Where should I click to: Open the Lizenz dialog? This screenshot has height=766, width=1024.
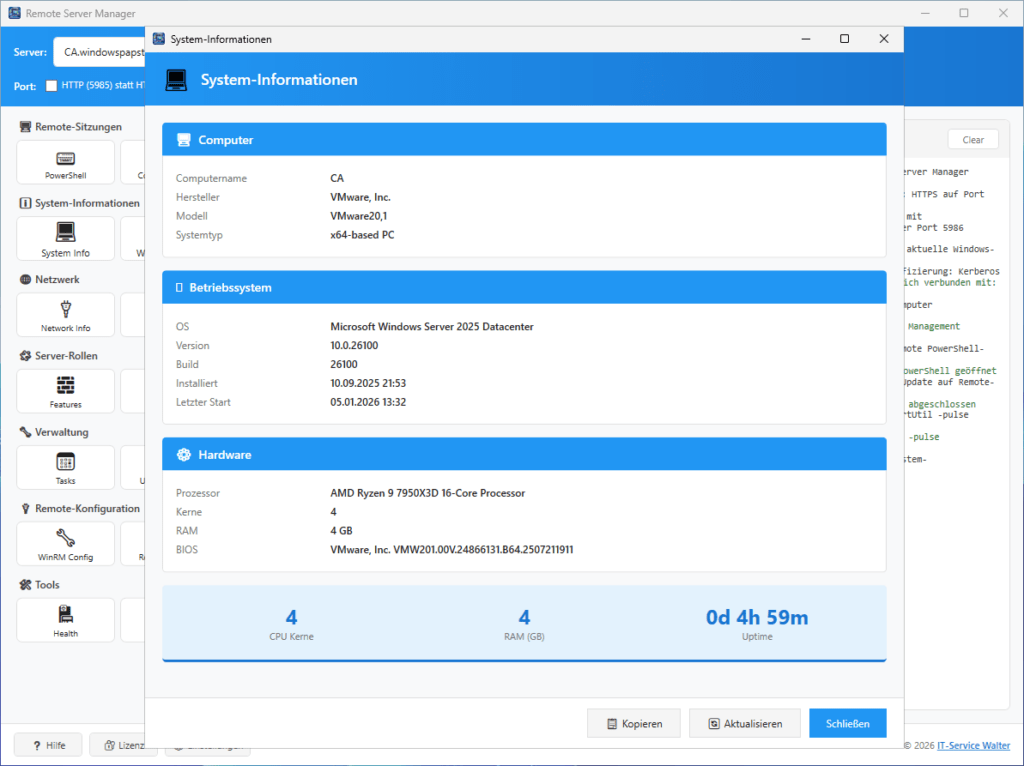(122, 744)
